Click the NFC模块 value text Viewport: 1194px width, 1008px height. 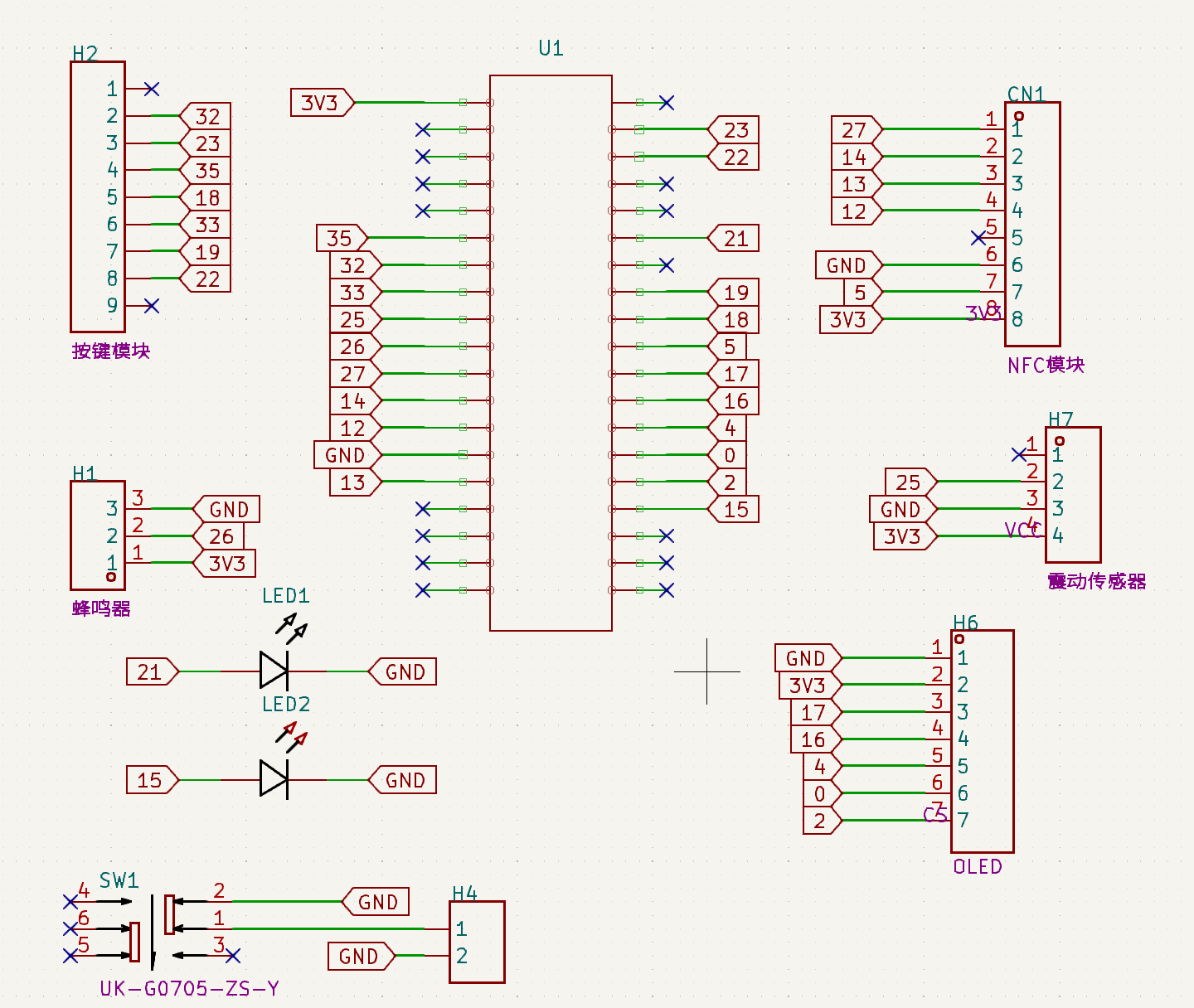(1046, 365)
